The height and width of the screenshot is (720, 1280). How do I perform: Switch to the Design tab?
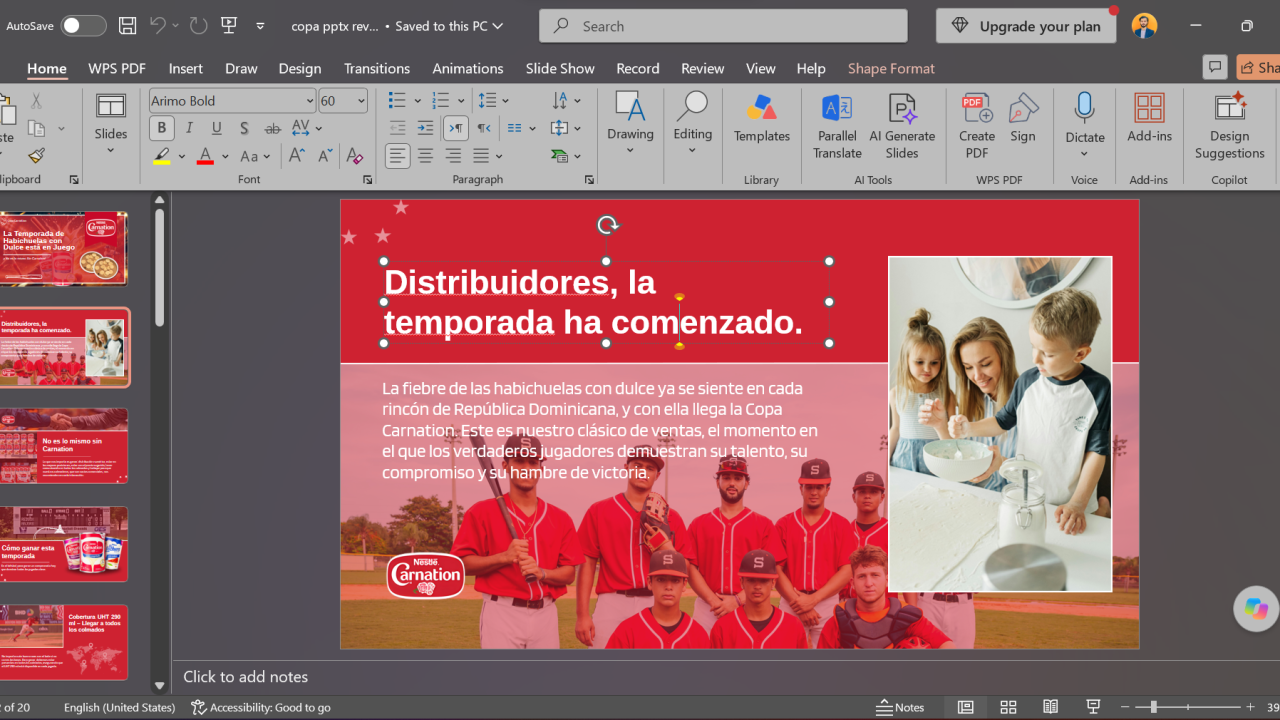pyautogui.click(x=300, y=68)
